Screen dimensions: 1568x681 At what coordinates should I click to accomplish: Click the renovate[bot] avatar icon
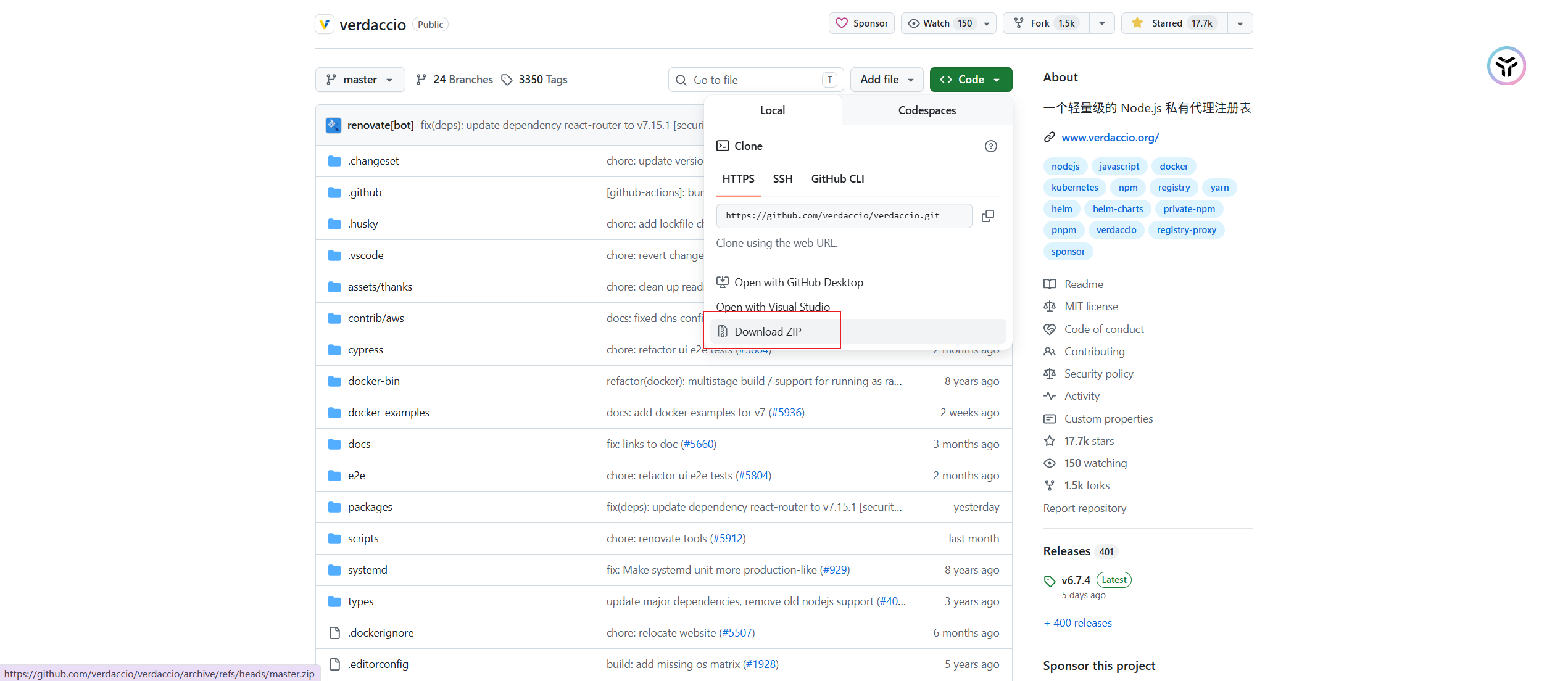(333, 125)
